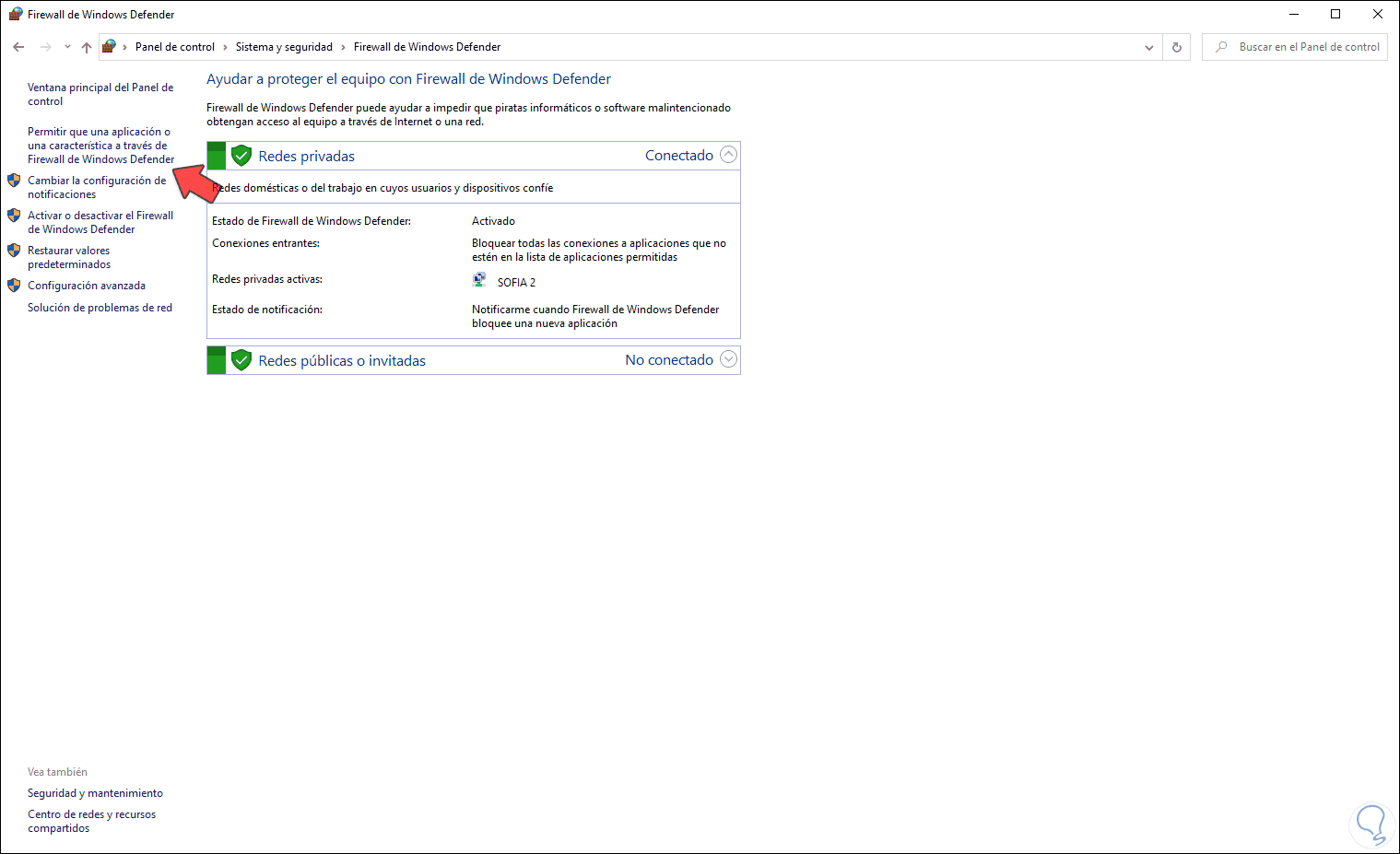
Task: Open 'Centro de redes y recursos compartidos'
Action: 92,822
